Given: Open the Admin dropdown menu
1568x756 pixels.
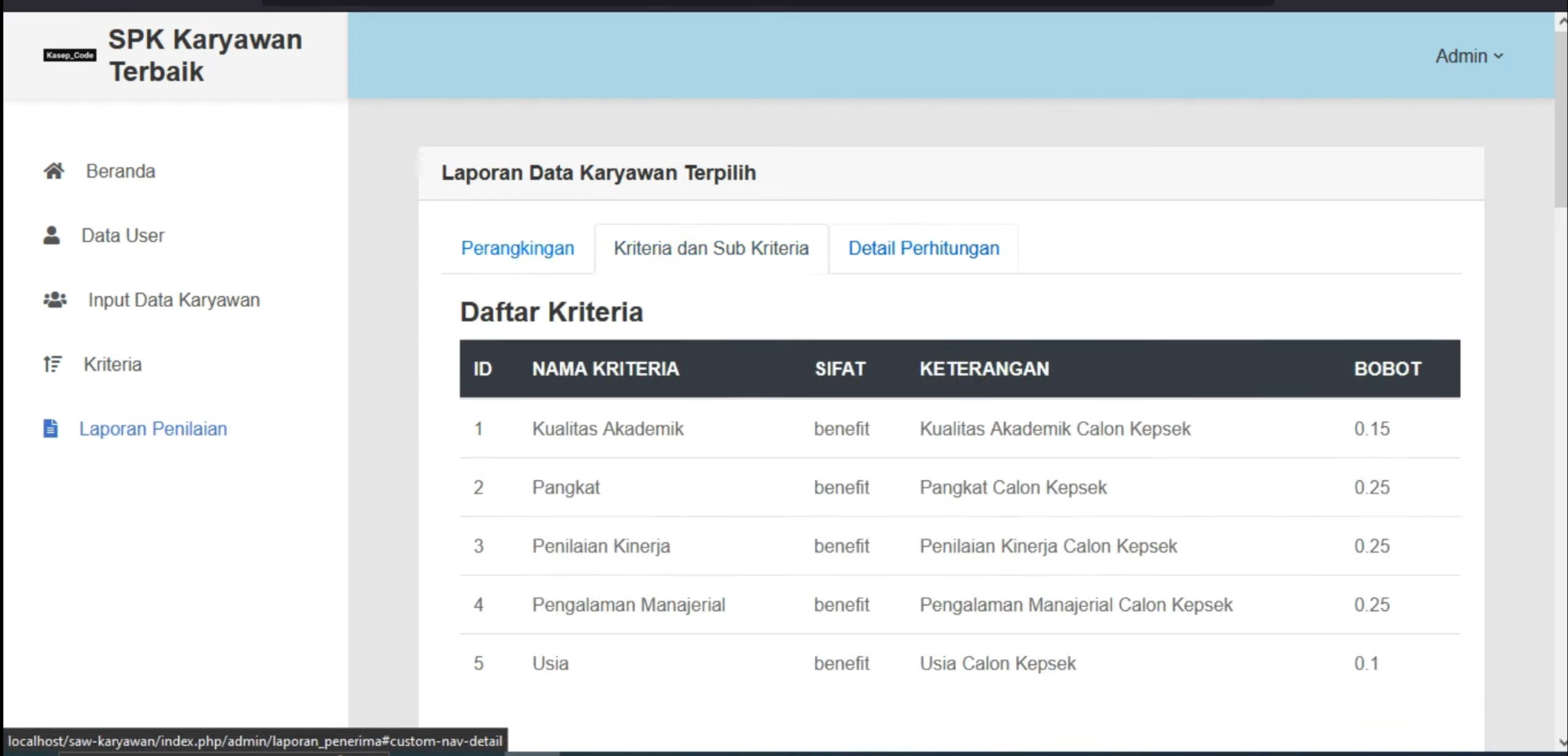Looking at the screenshot, I should [x=1469, y=56].
